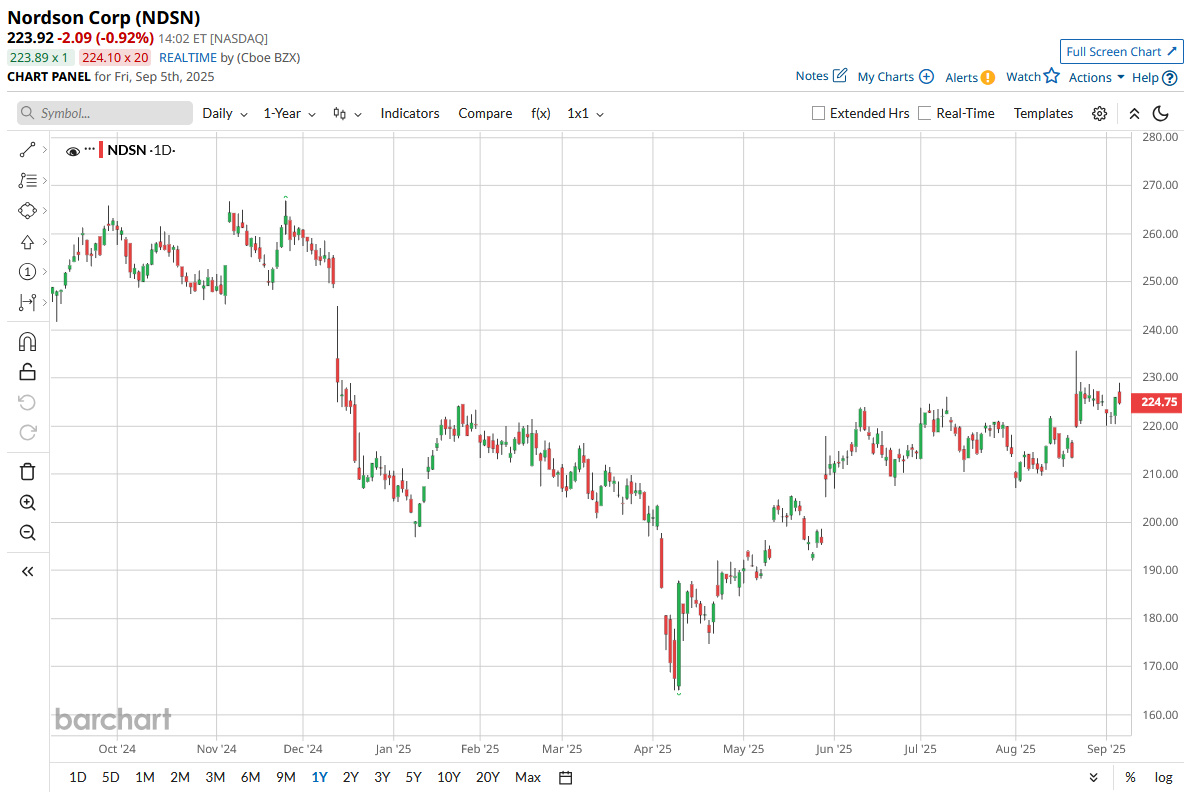Switch to the 6M time range
Image resolution: width=1200 pixels, height=792 pixels.
(250, 778)
